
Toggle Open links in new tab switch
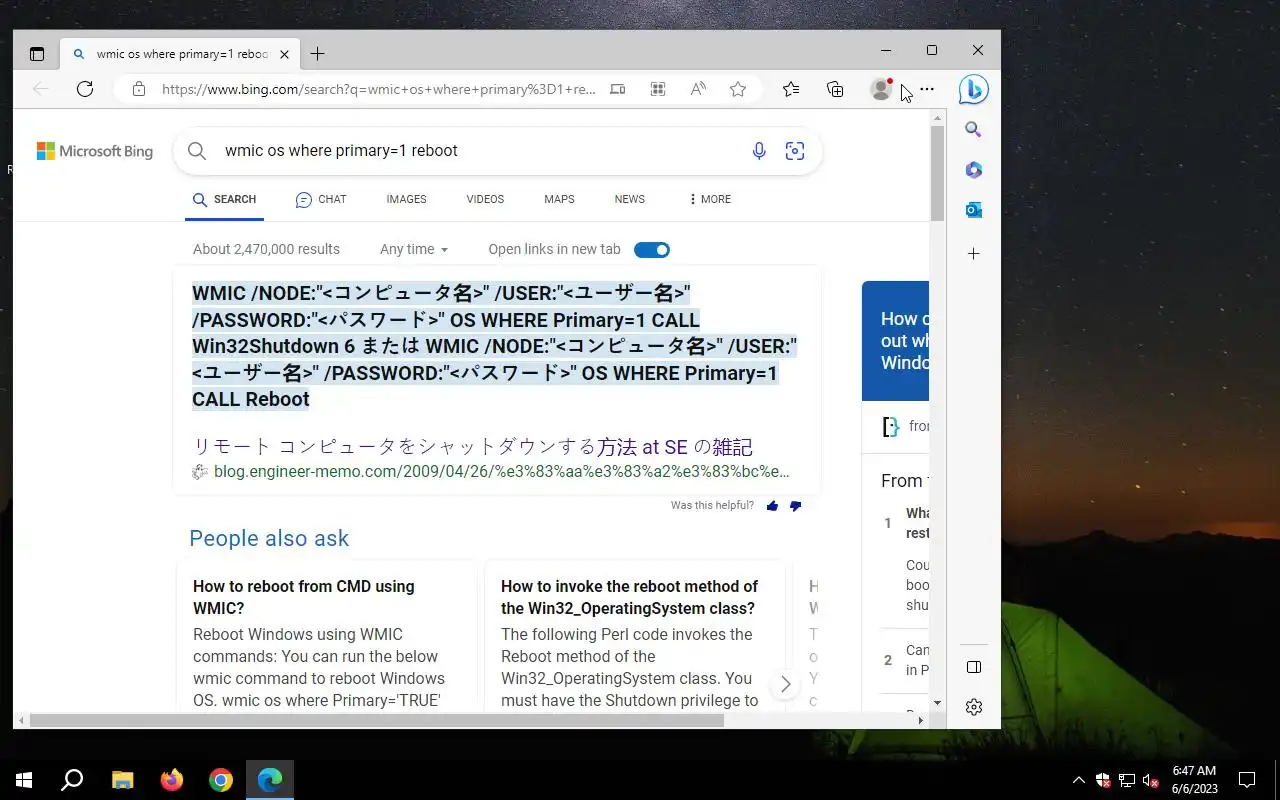coord(652,249)
